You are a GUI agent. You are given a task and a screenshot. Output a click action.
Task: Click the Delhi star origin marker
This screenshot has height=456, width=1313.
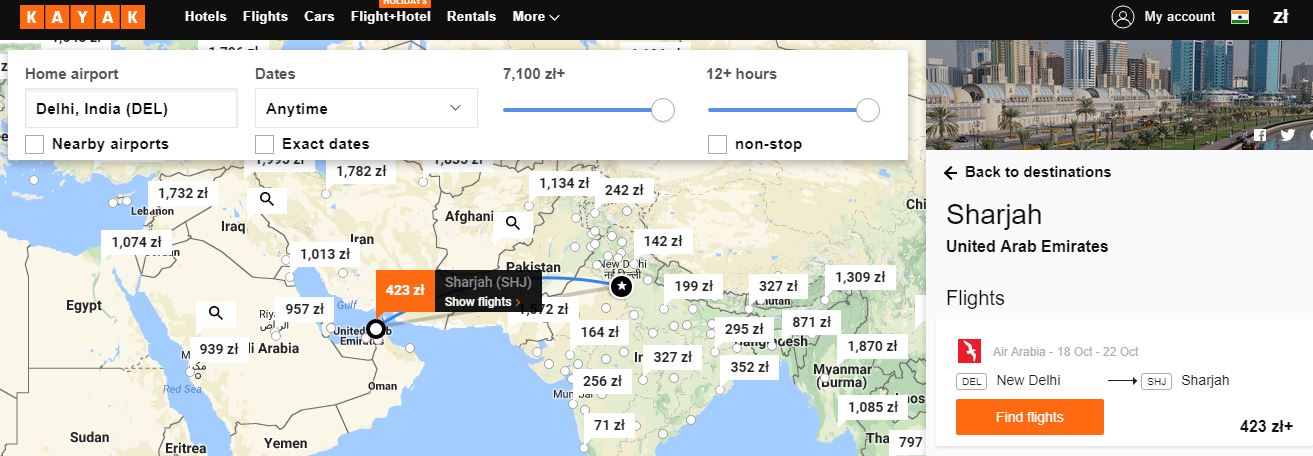pos(621,287)
